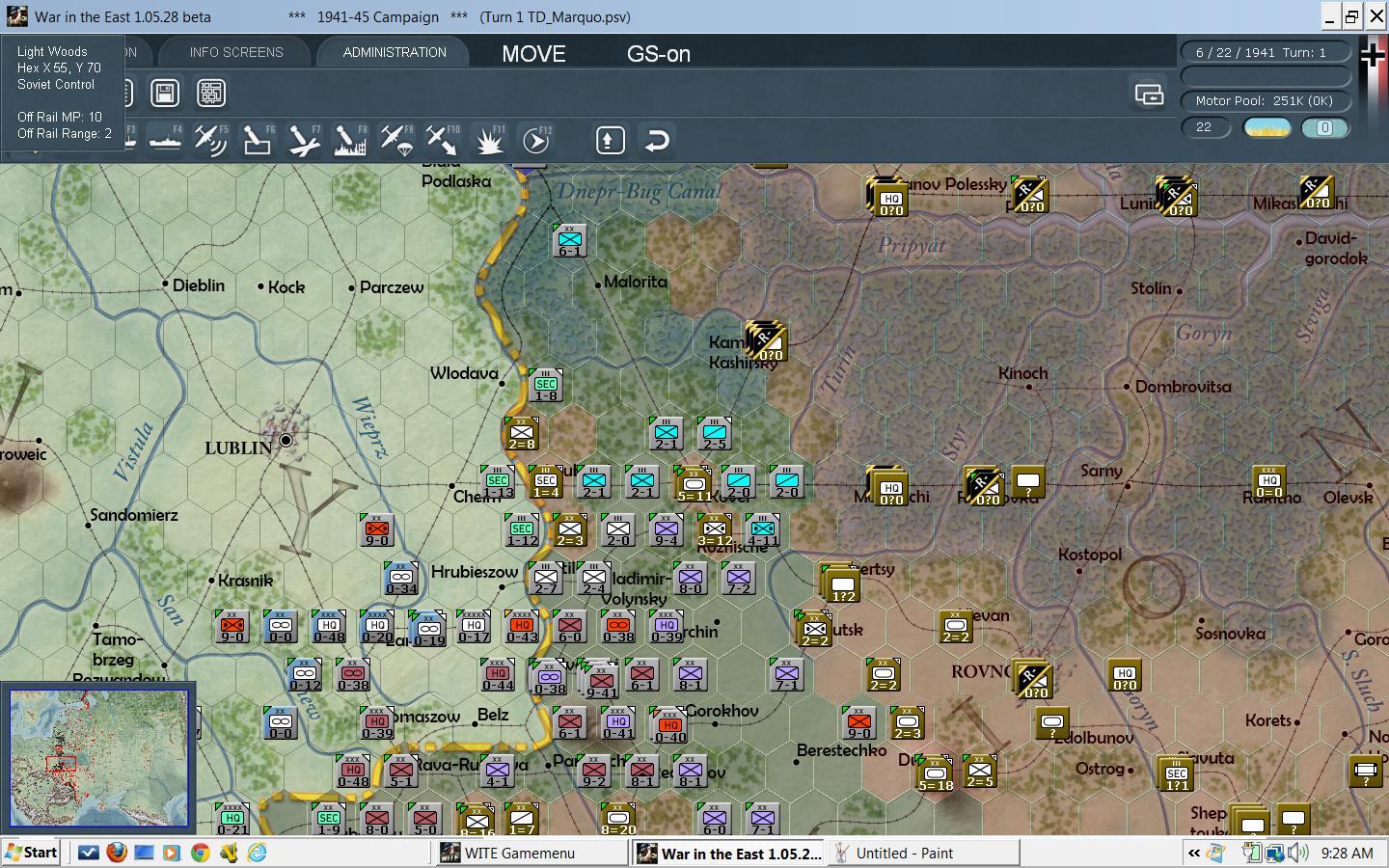Click the date and turn display

(1266, 52)
